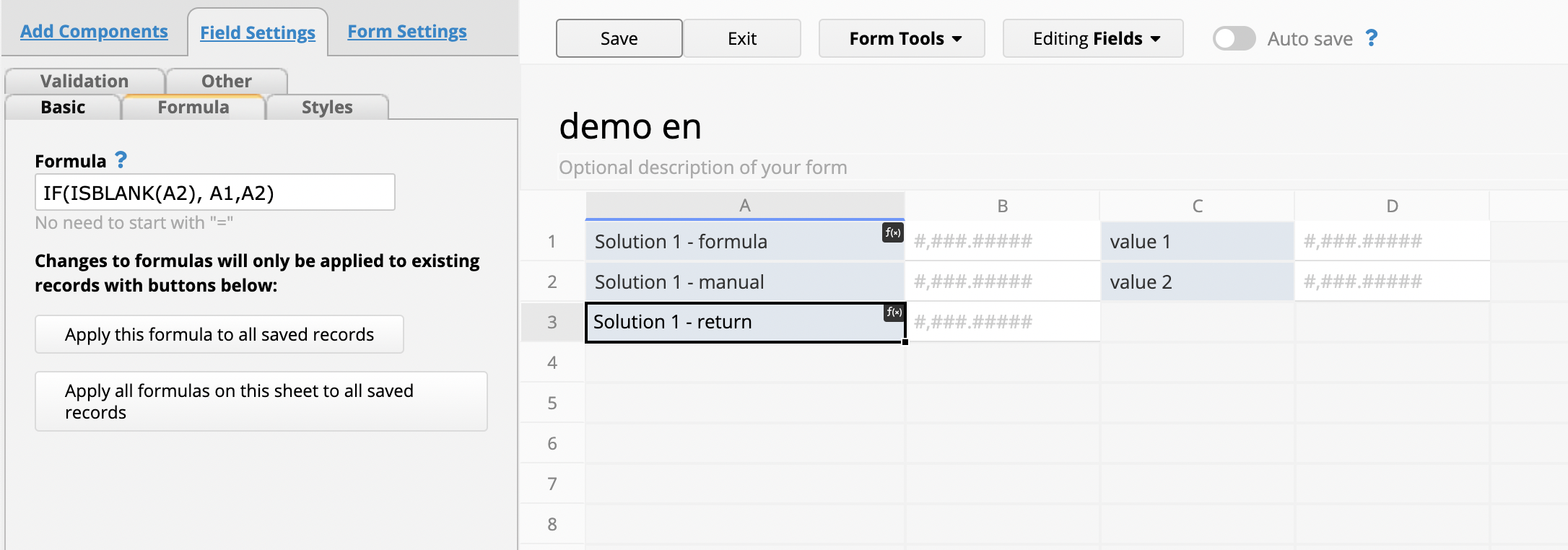Select the Other settings tab

coord(227,81)
